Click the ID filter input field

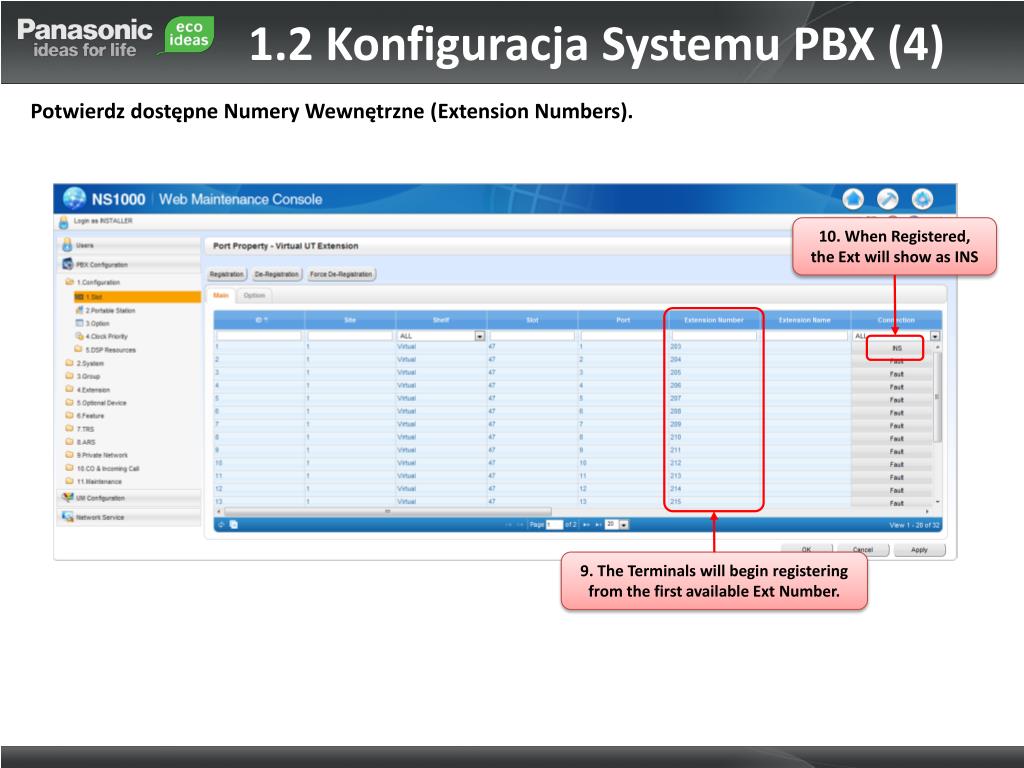coord(259,336)
